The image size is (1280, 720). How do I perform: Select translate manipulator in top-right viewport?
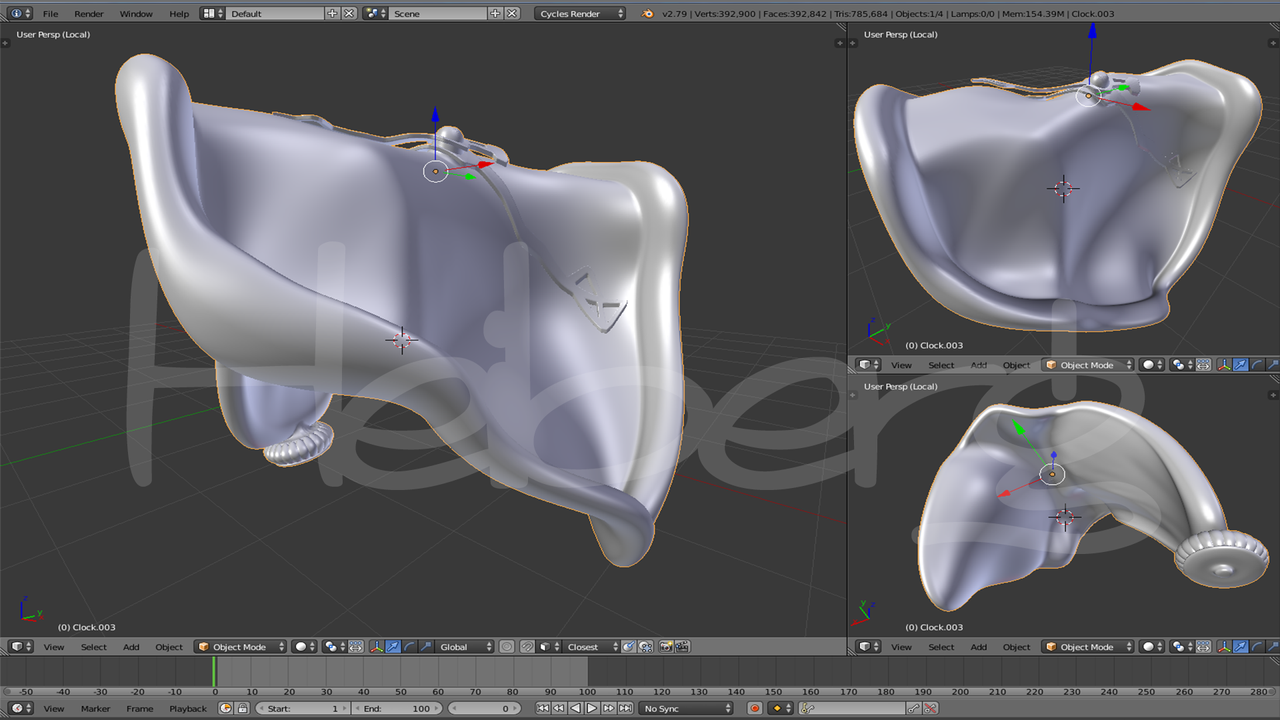point(1240,365)
